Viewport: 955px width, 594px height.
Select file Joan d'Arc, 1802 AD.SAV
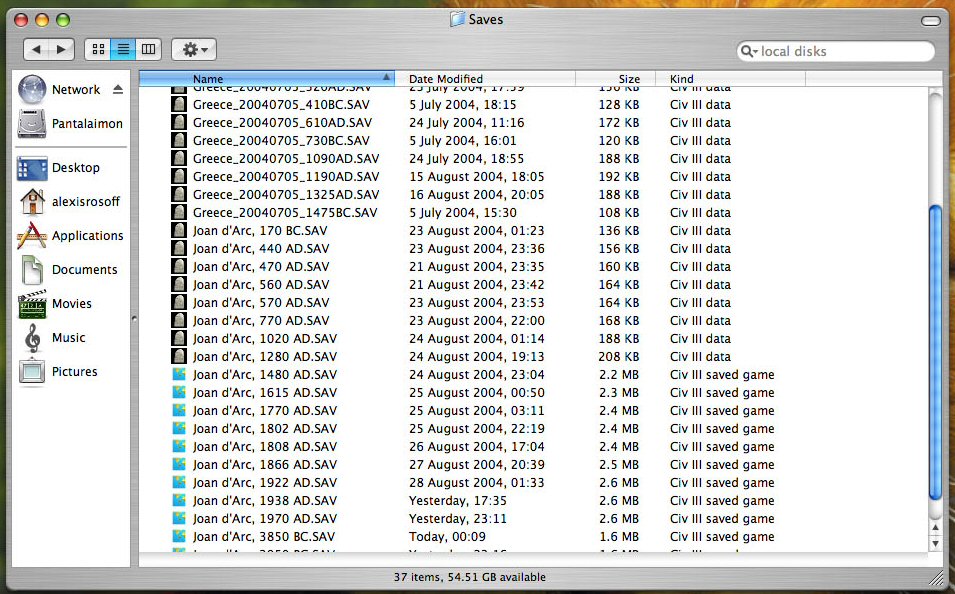(265, 428)
